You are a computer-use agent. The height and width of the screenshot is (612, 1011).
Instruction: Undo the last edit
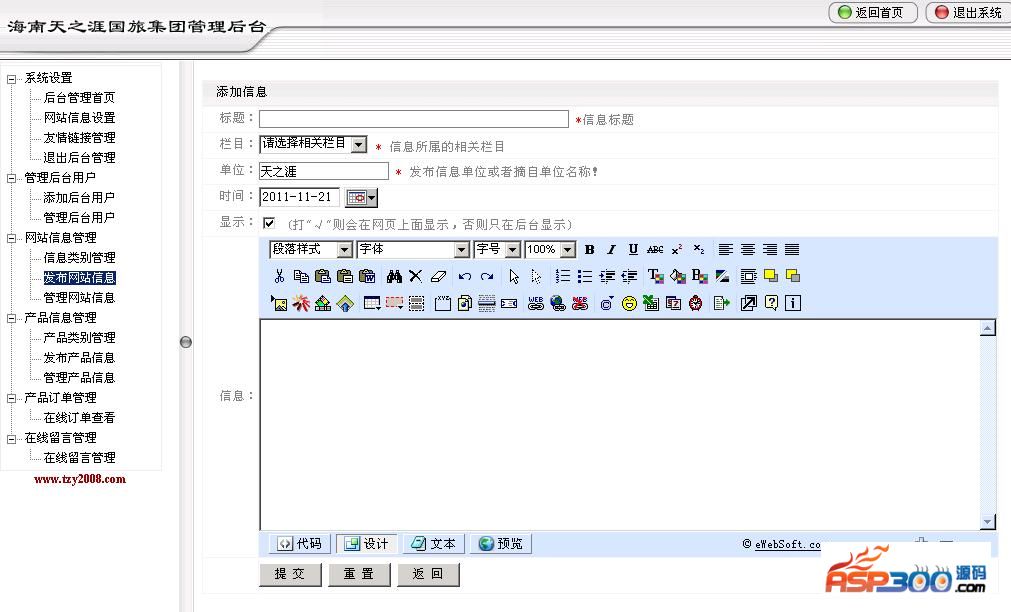point(465,276)
